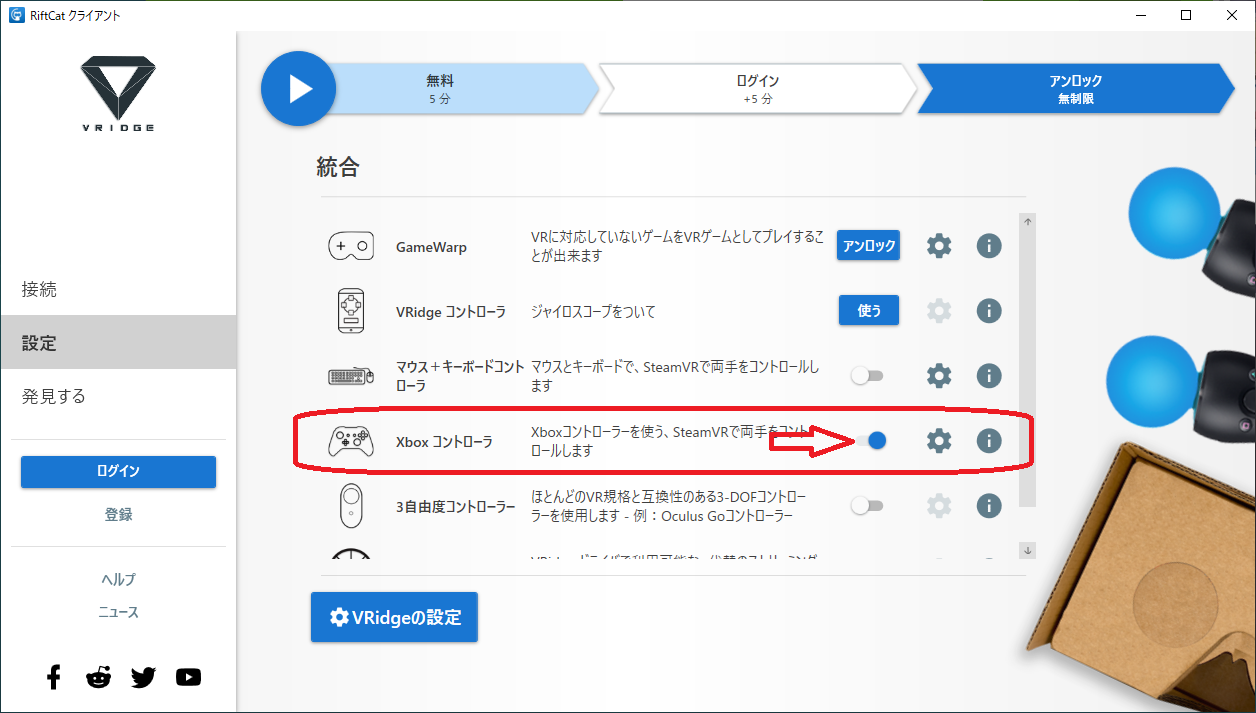Click the Xbox gamepad icon
The height and width of the screenshot is (713, 1256).
[351, 441]
